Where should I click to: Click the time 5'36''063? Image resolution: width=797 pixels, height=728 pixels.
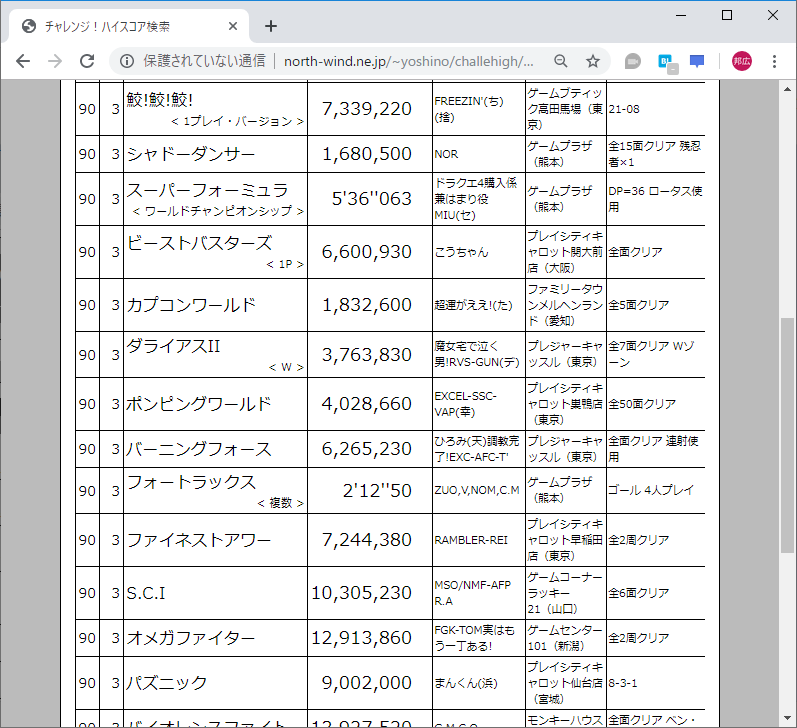pos(372,199)
